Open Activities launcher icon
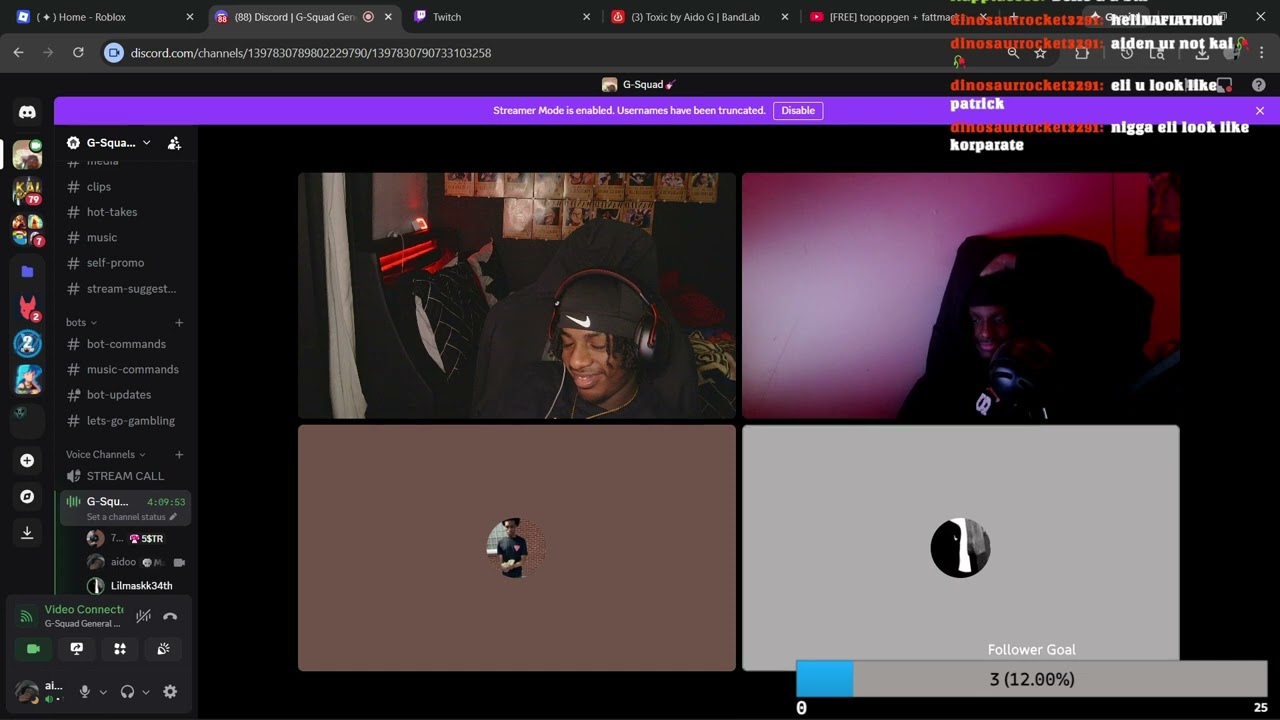This screenshot has height=720, width=1280. point(120,649)
